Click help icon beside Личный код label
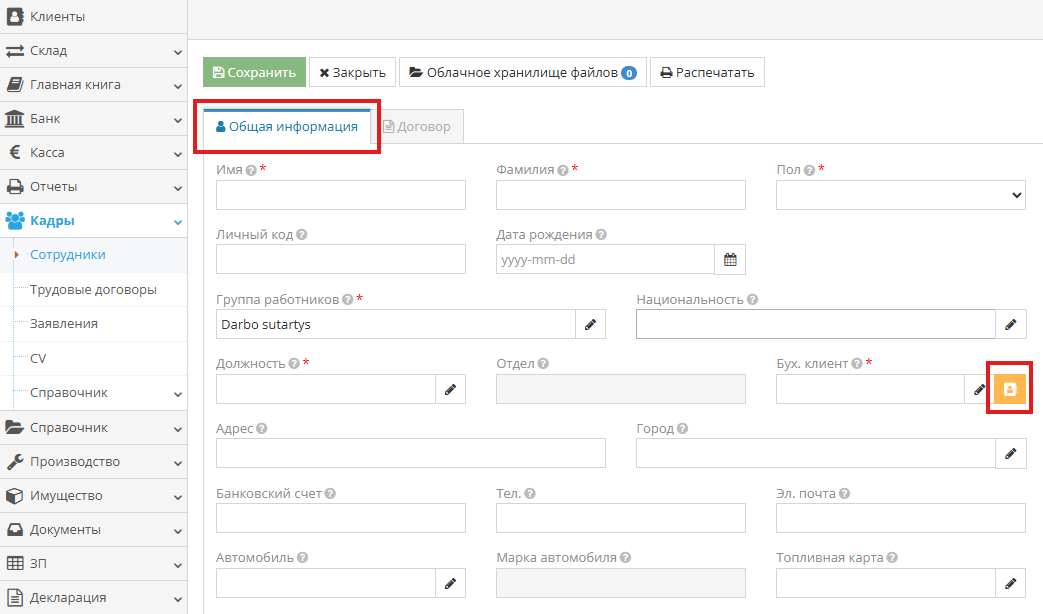The width and height of the screenshot is (1043, 614). point(301,235)
